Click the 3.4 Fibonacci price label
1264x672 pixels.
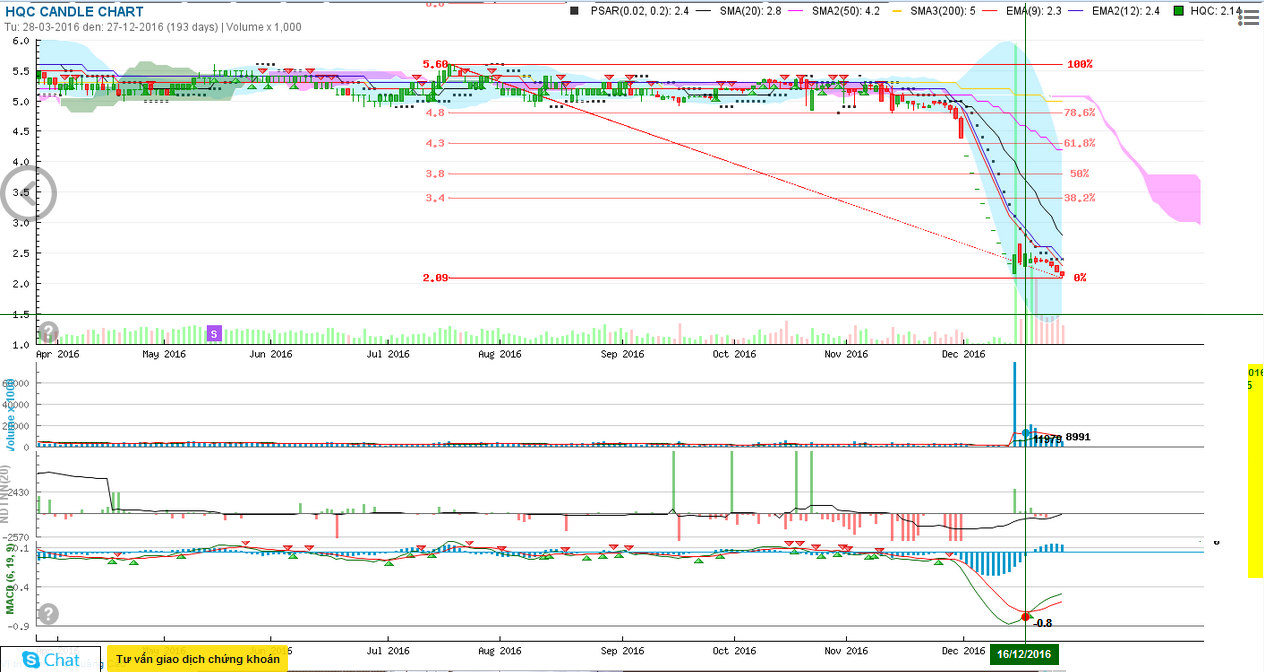pyautogui.click(x=435, y=198)
